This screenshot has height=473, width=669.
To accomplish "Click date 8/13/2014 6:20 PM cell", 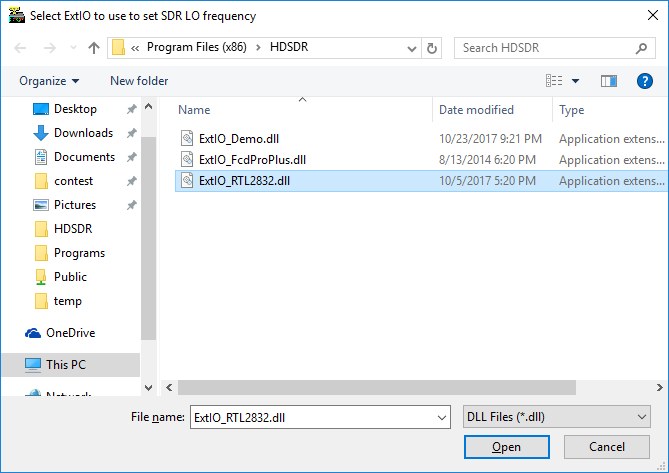I will [x=487, y=160].
